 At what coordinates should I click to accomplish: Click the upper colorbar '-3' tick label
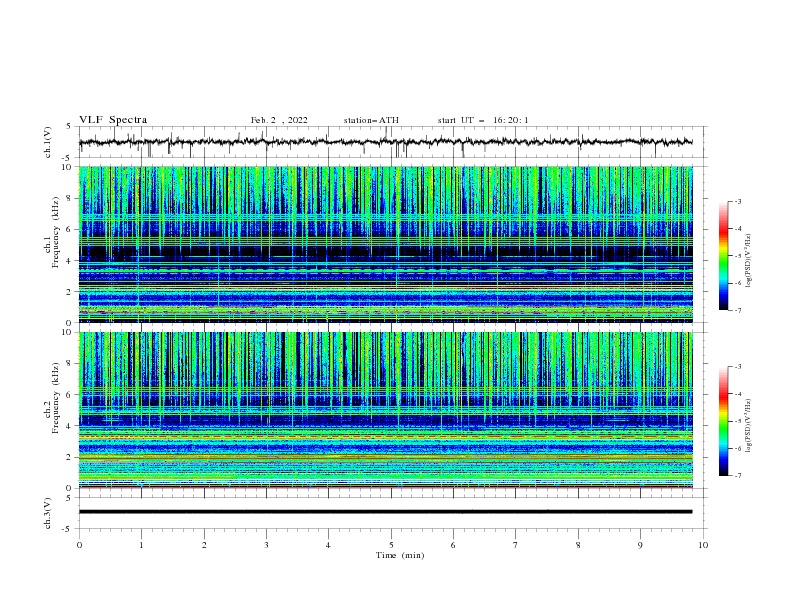(737, 201)
